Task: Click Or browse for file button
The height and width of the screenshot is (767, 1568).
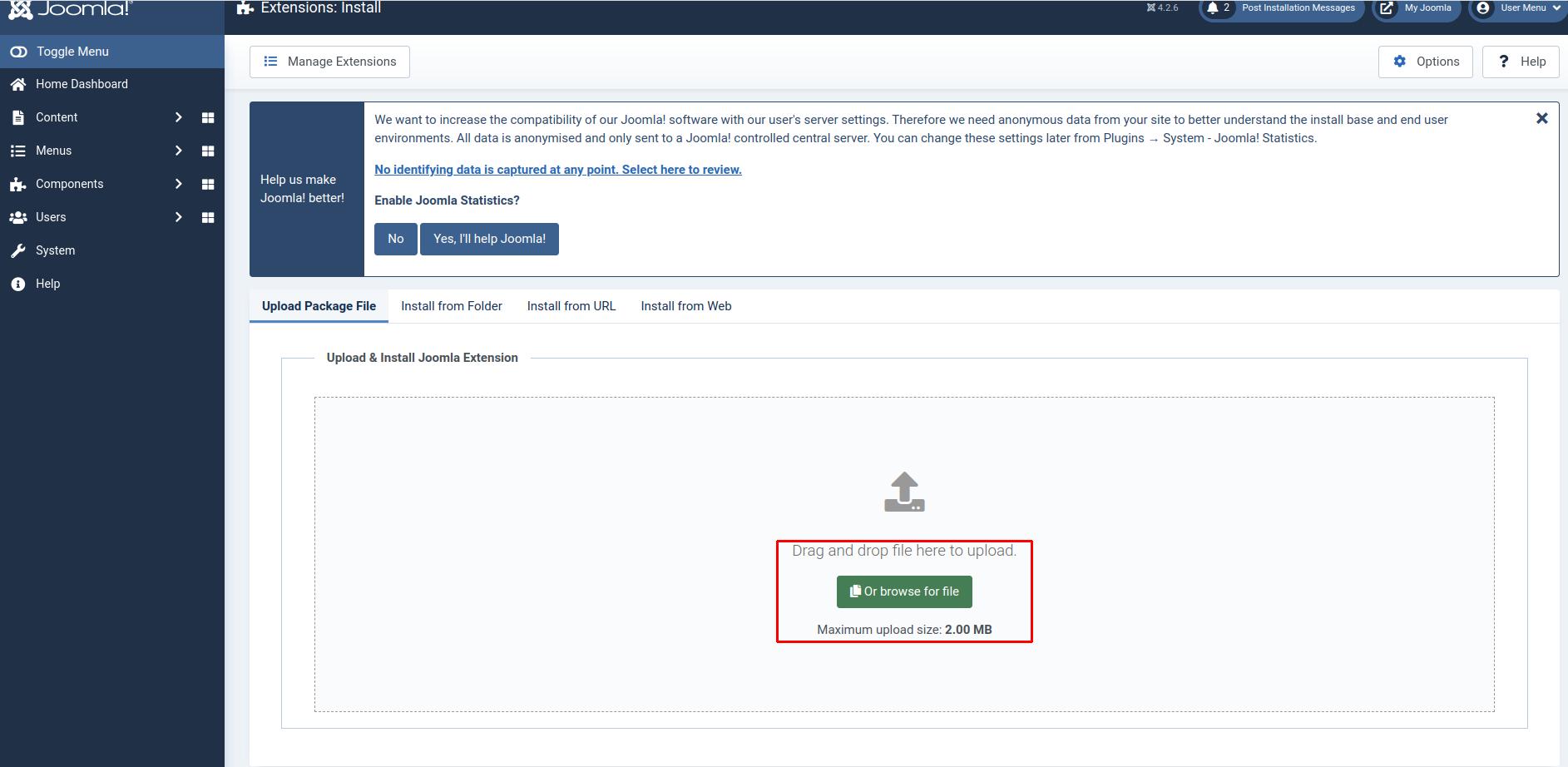Action: 904,591
